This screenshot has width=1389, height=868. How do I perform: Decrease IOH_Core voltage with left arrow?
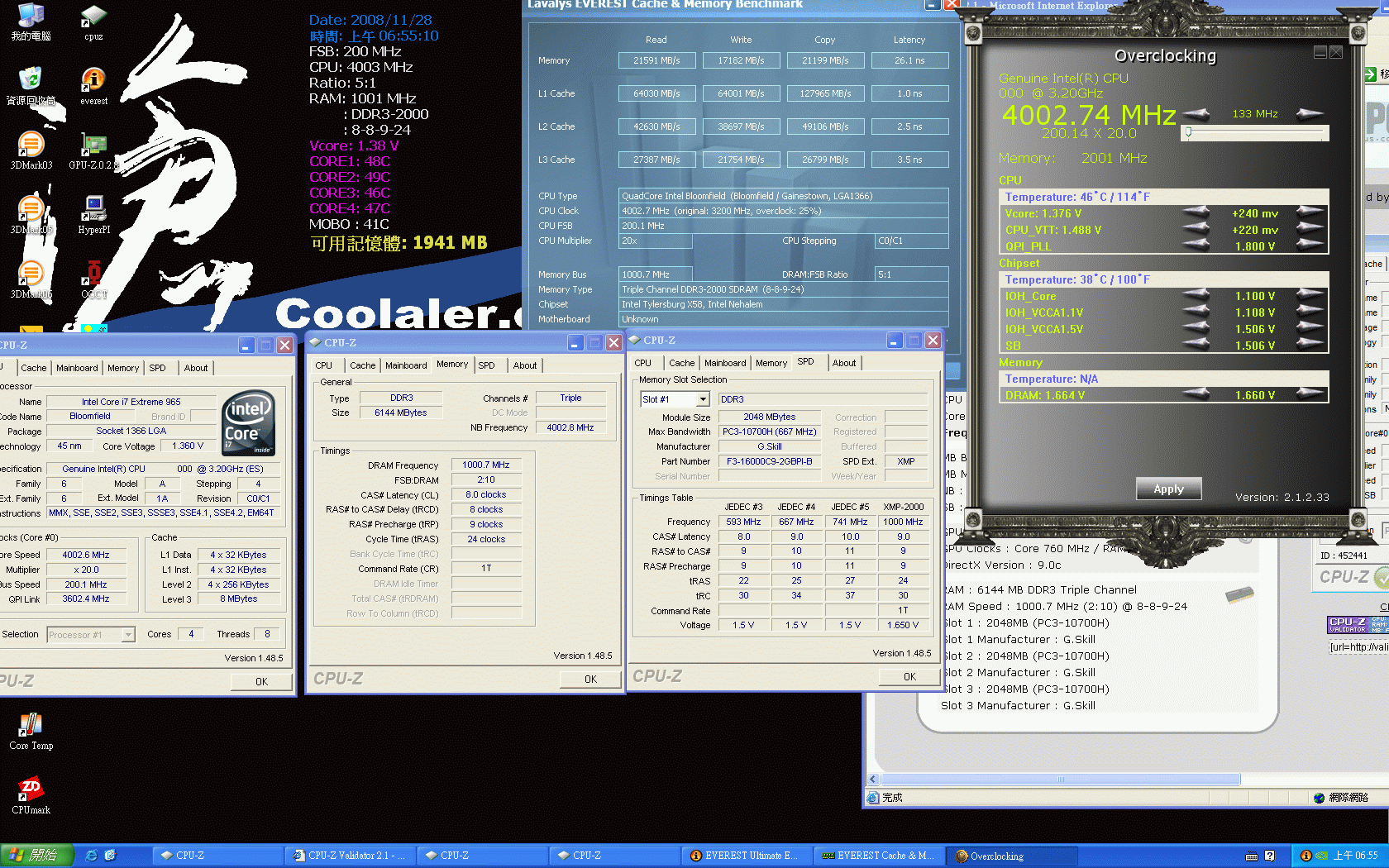[1196, 296]
